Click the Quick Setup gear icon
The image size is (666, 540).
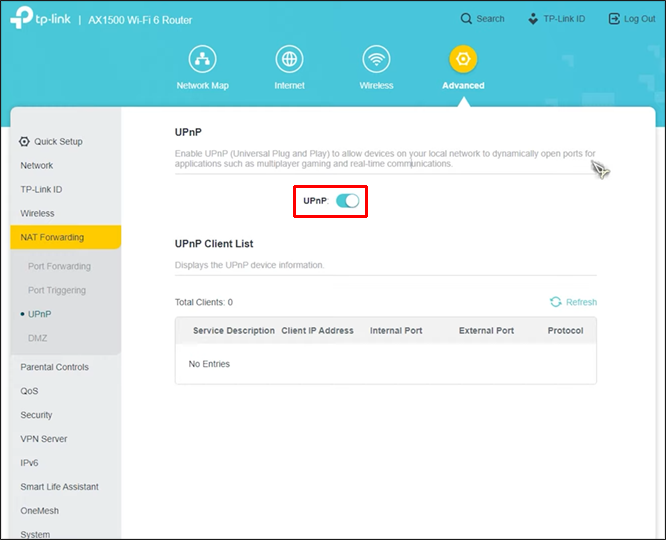tap(24, 141)
